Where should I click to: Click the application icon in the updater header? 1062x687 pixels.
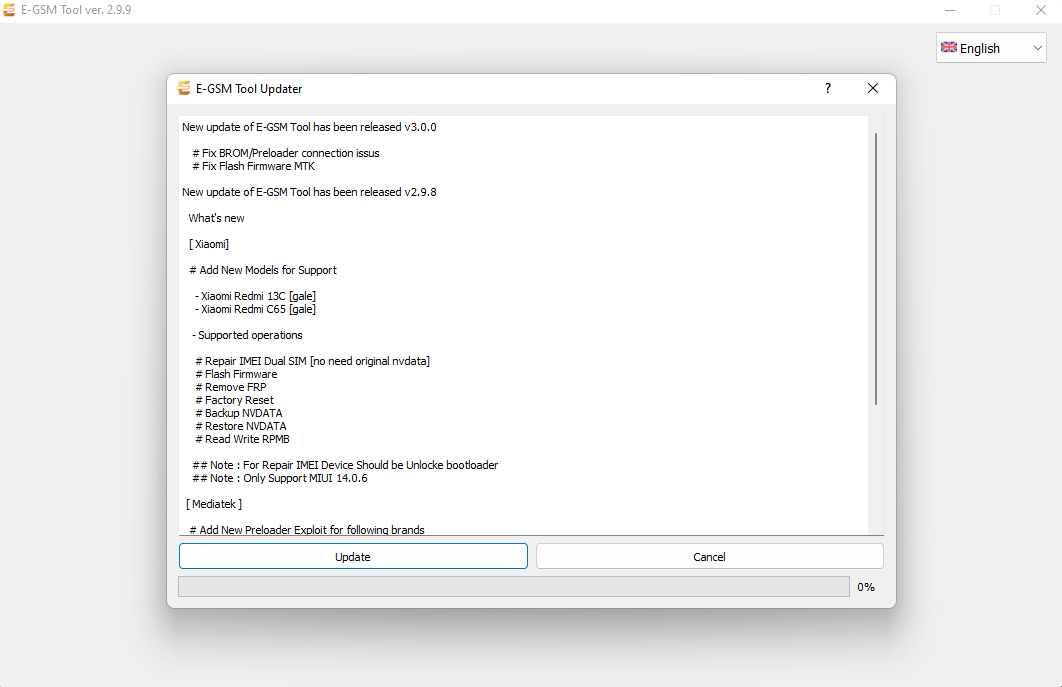(x=184, y=88)
